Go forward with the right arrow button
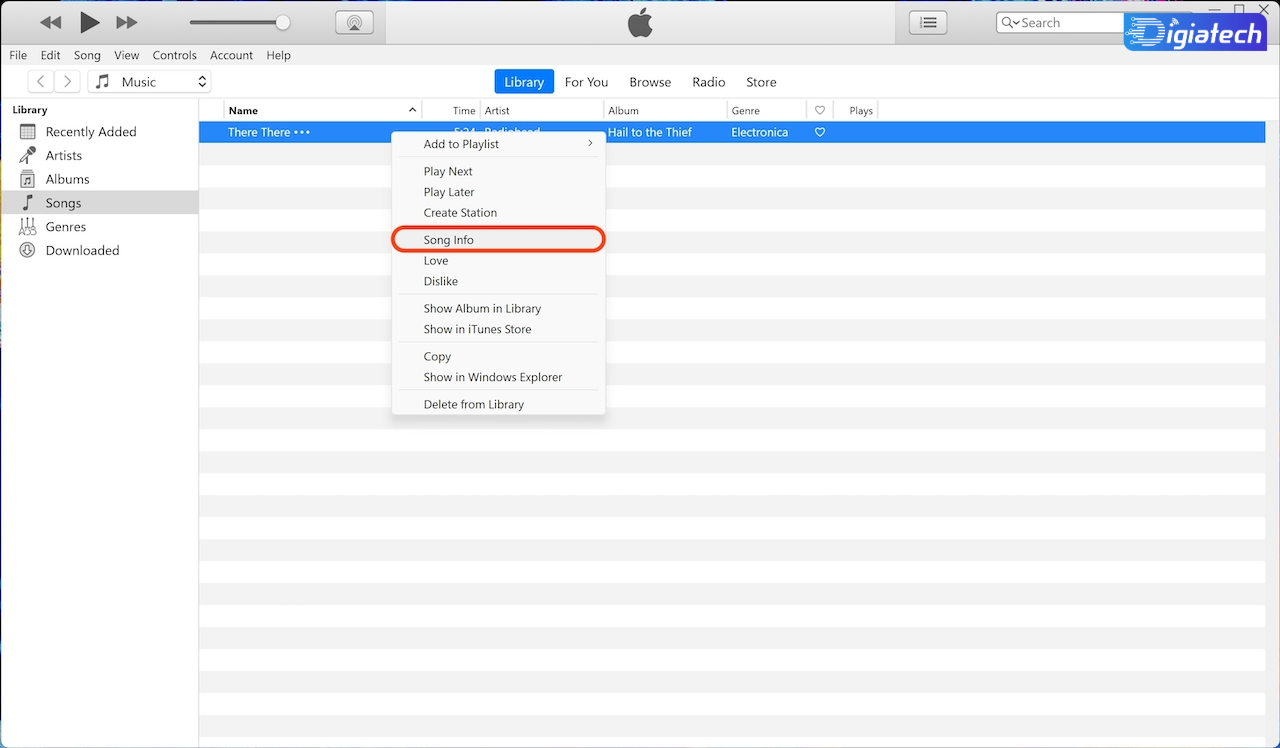The width and height of the screenshot is (1280, 748). click(67, 82)
